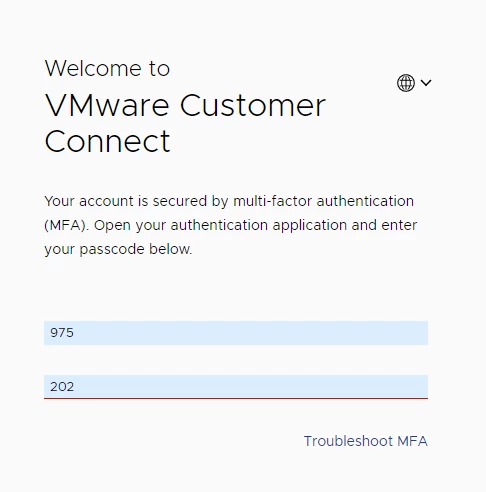
Task: Click "authentication application" in the paragraph
Action: (x=259, y=225)
